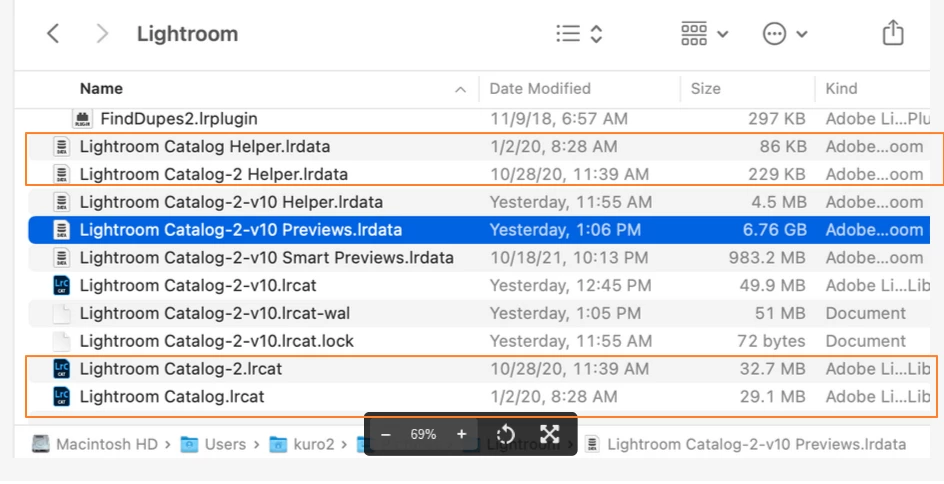This screenshot has width=944, height=484.
Task: Expand the action menu chevron
Action: (x=801, y=34)
